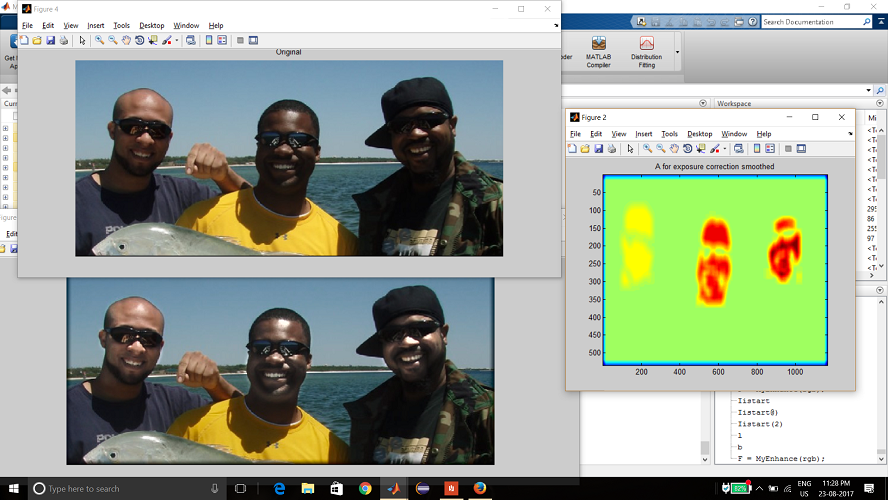
Task: Select the Pan hand tool in Figure 4
Action: coord(126,40)
